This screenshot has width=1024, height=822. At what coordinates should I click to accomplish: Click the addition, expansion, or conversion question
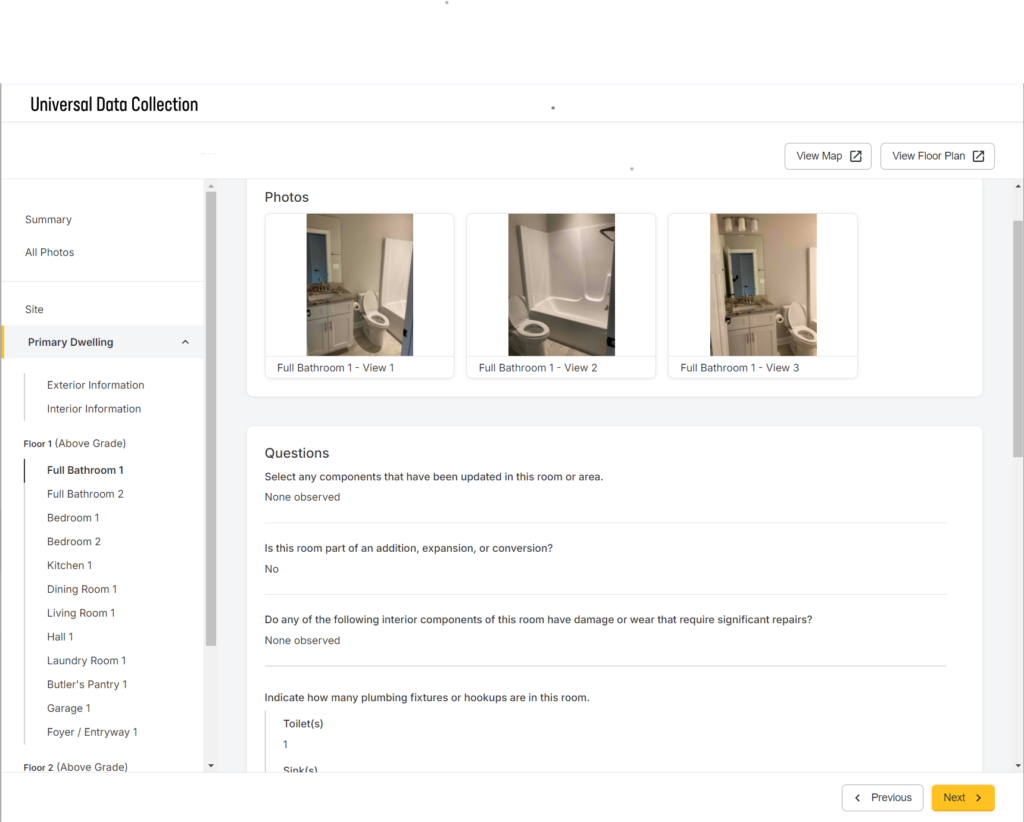(408, 548)
